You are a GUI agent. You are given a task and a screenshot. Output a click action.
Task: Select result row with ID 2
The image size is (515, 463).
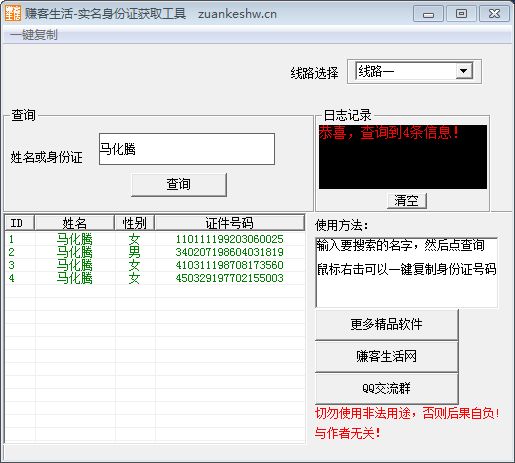(155, 252)
